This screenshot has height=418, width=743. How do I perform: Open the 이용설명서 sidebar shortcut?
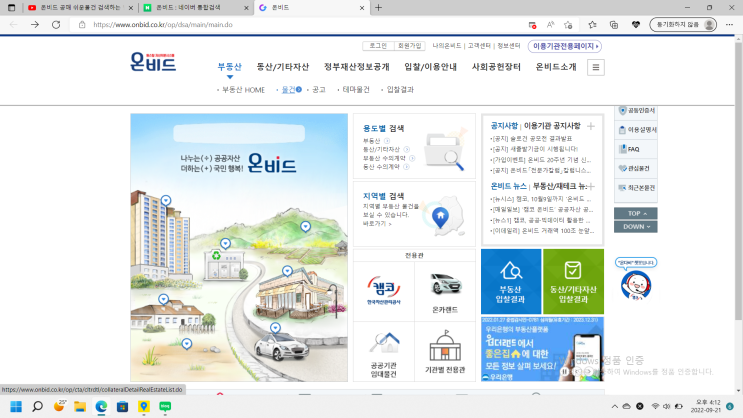point(636,130)
